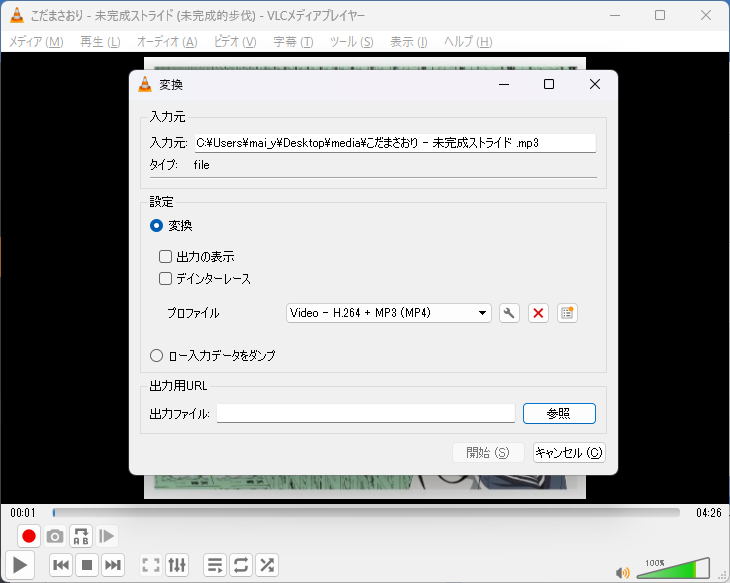Image resolution: width=730 pixels, height=583 pixels.
Task: Open the ビデオ menu
Action: pos(235,42)
